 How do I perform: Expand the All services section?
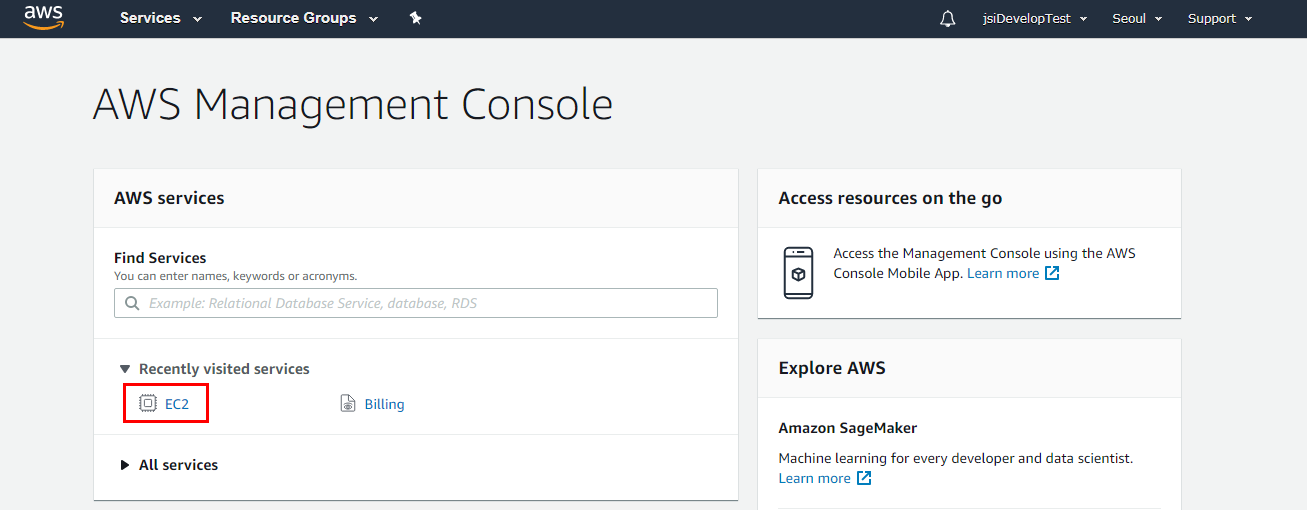coord(125,465)
